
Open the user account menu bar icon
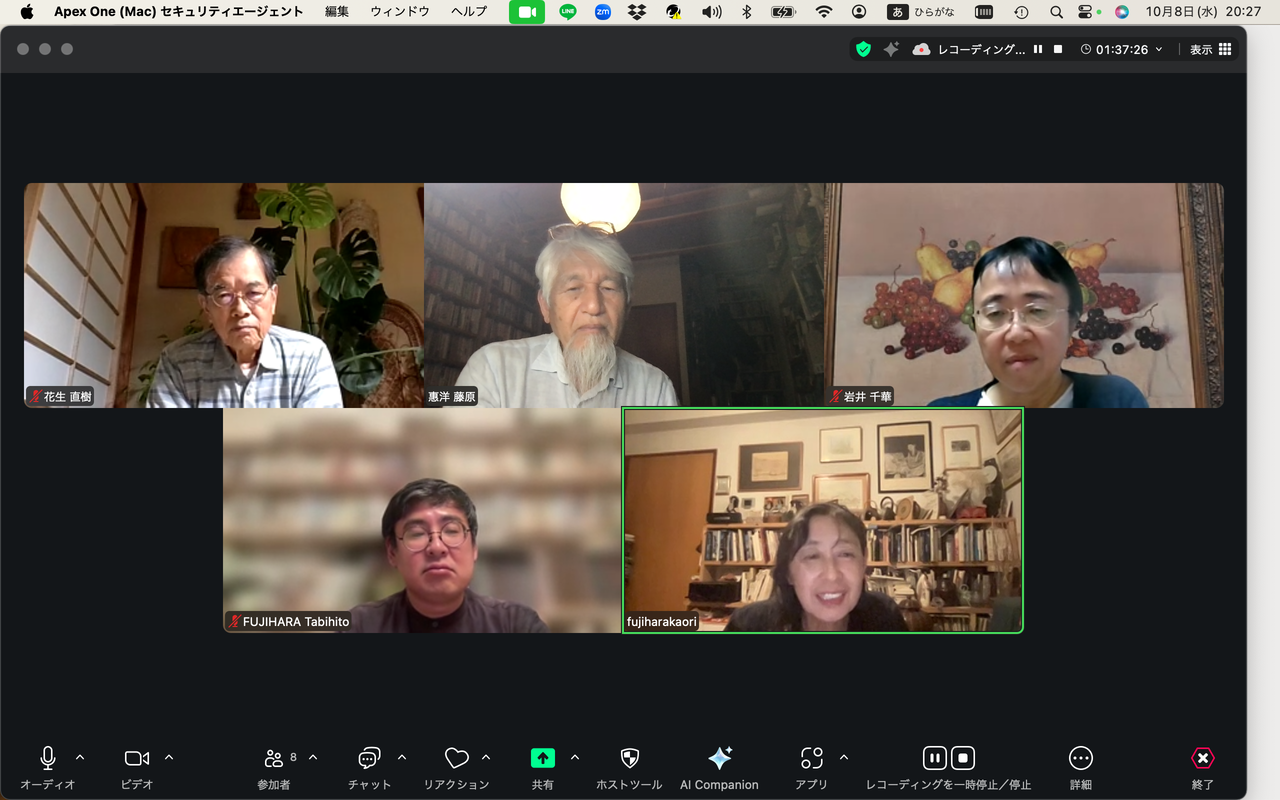(859, 12)
